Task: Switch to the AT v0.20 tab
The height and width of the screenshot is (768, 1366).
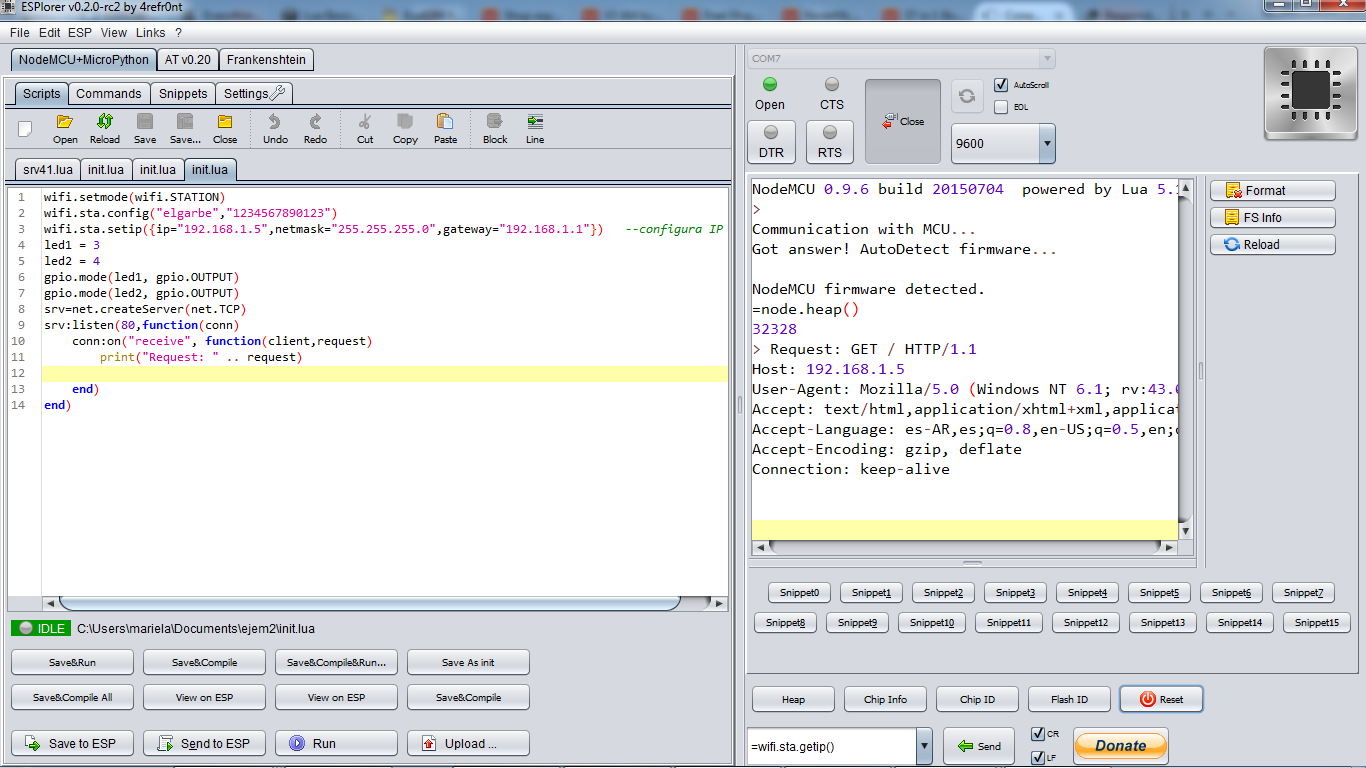Action: 188,60
